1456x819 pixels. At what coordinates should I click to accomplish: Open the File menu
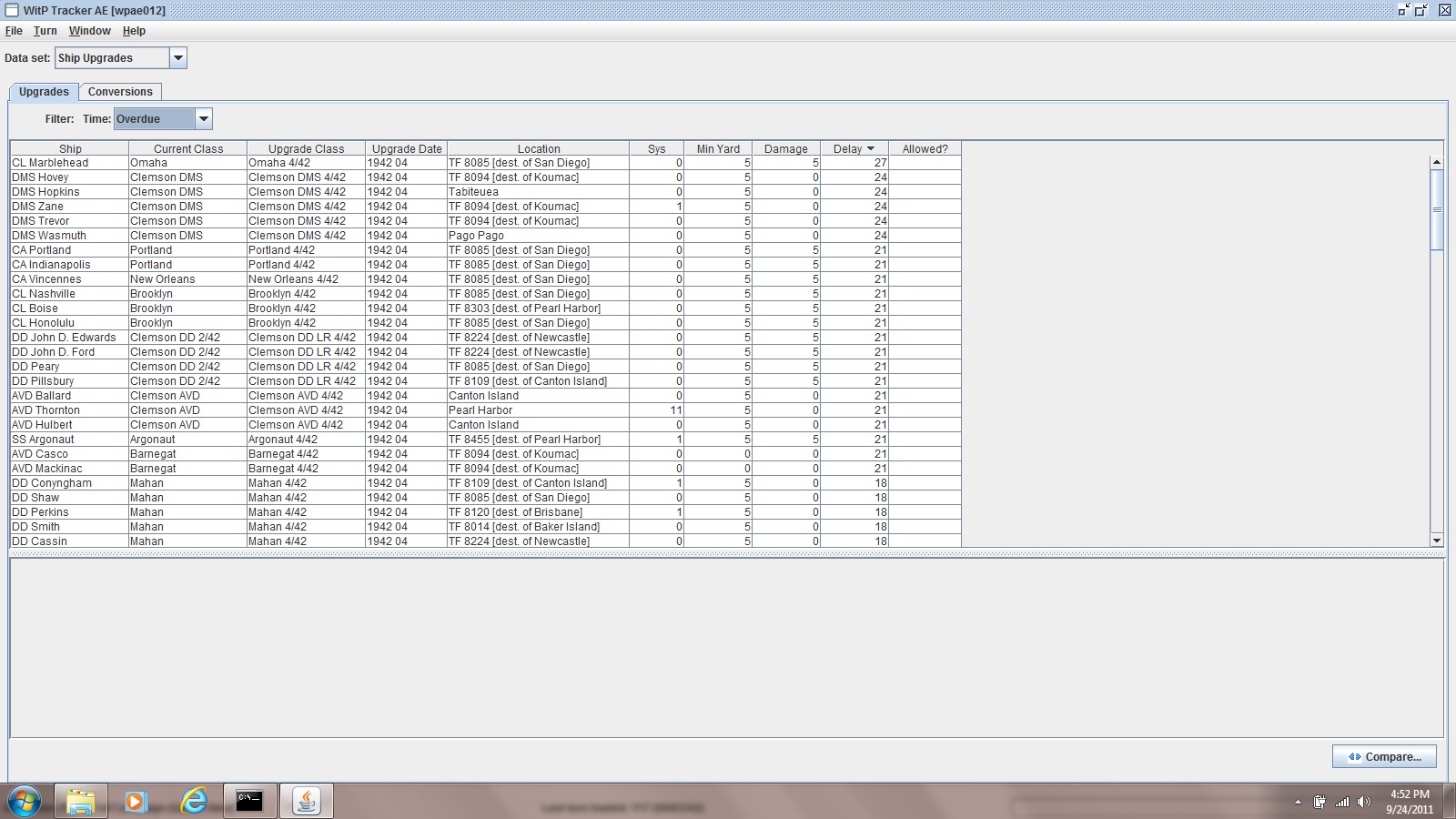tap(14, 31)
